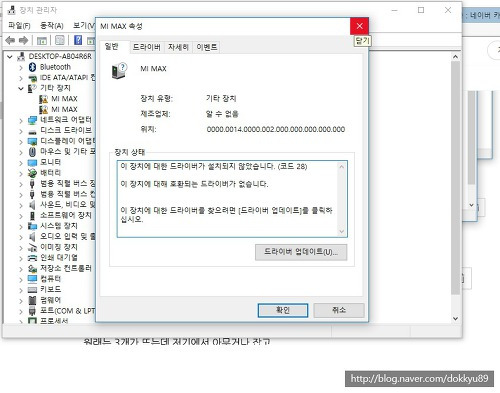500x393 pixels.
Task: Select the 마우스 및 기타 mouse icon
Action: [x=32, y=152]
